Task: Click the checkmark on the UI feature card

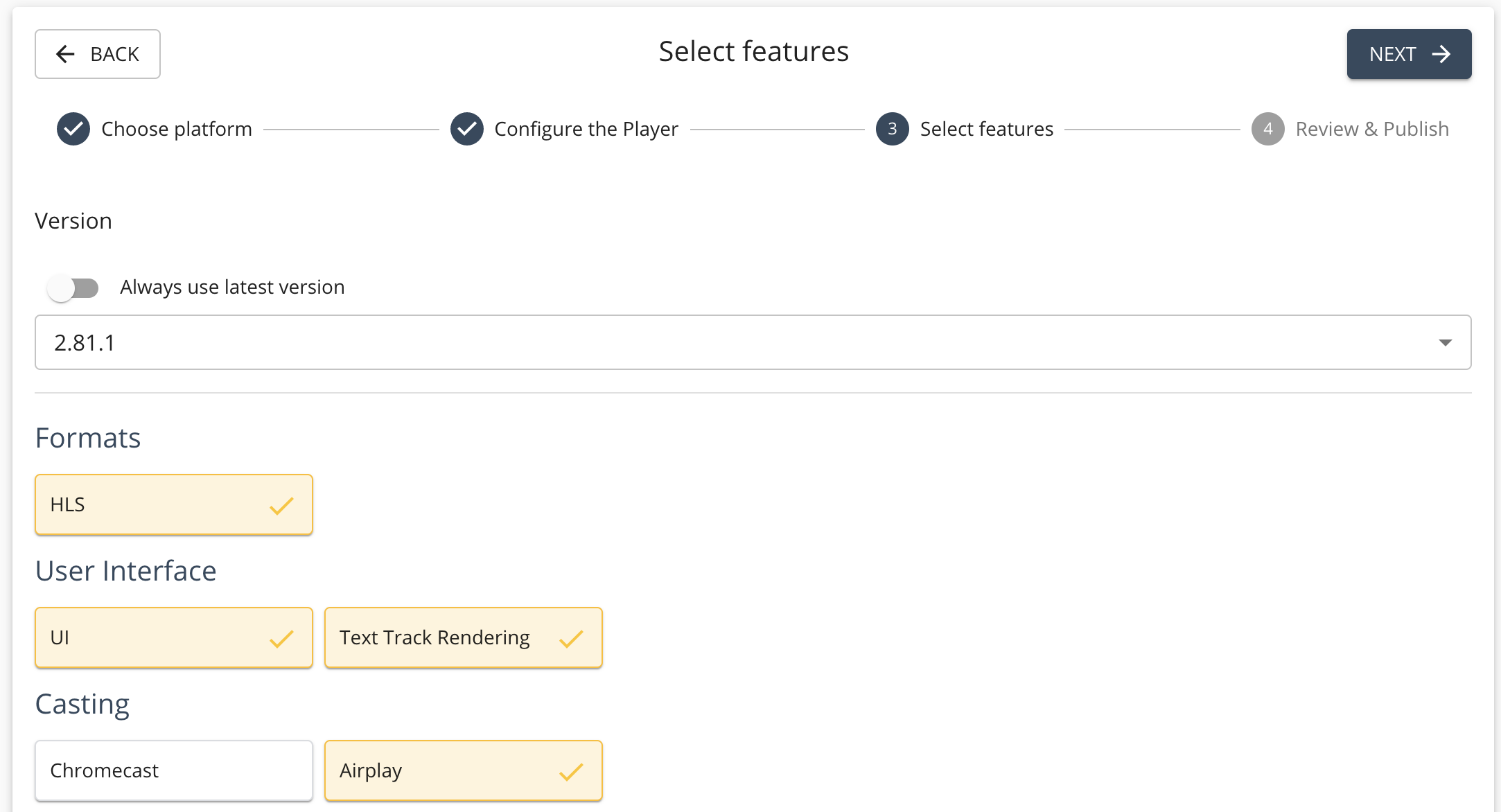Action: pyautogui.click(x=281, y=639)
